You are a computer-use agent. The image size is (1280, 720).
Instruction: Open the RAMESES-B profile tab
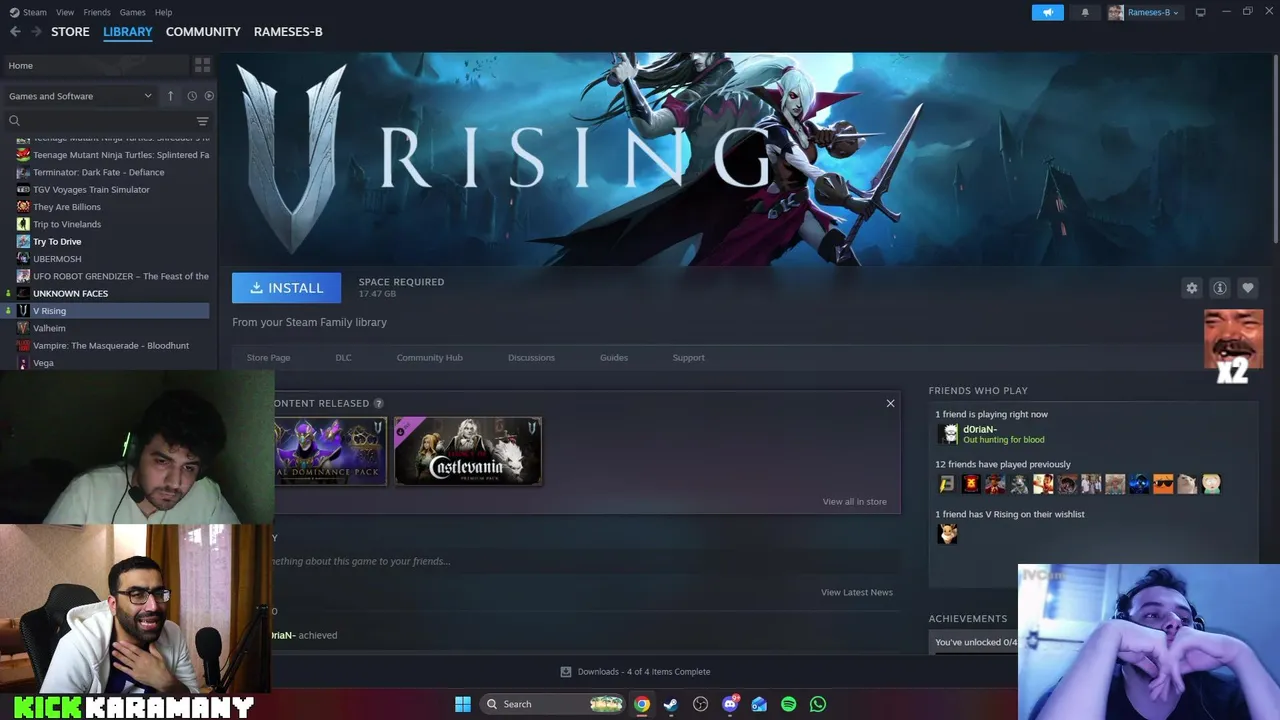tap(288, 31)
